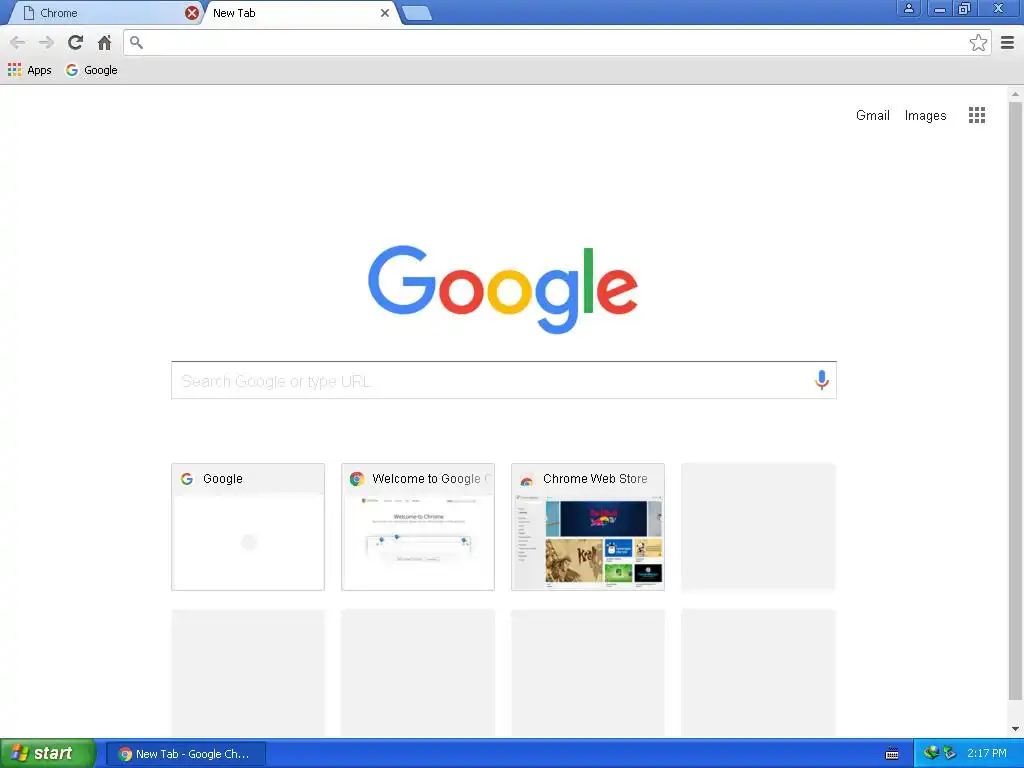The height and width of the screenshot is (768, 1024).
Task: Open the Chrome Web Store thumbnail
Action: tap(588, 527)
